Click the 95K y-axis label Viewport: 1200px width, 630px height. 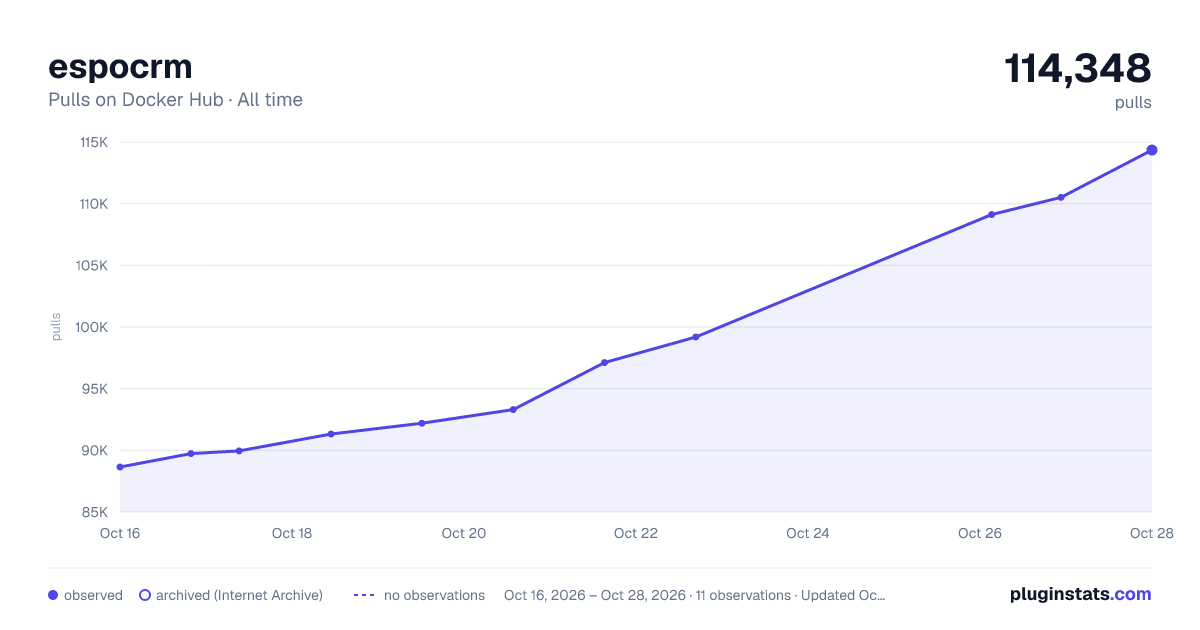pos(95,389)
